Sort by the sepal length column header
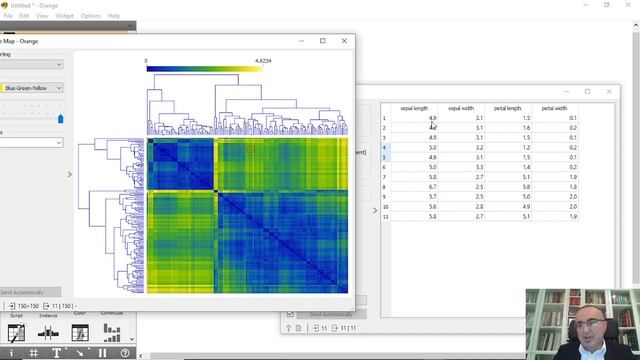The image size is (640, 360). click(x=414, y=109)
